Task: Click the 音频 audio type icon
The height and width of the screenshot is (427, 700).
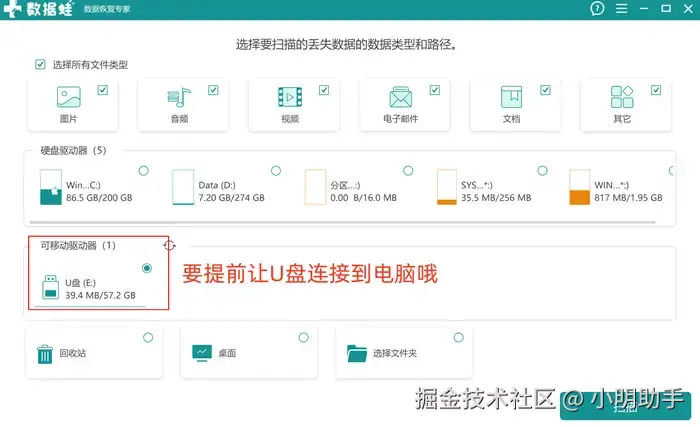Action: [179, 97]
